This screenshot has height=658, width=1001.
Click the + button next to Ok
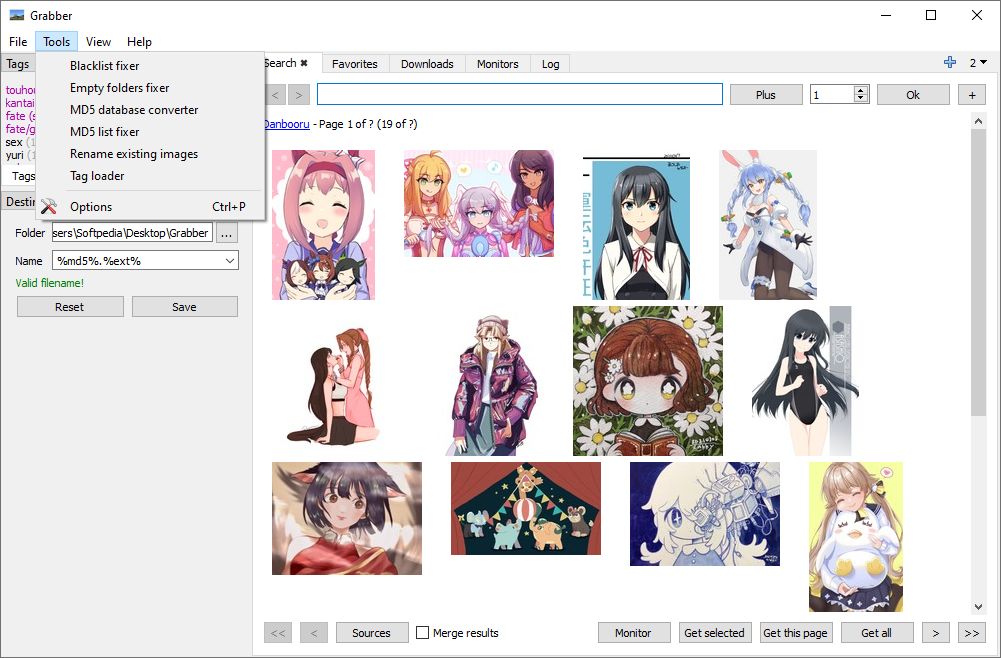click(x=972, y=94)
